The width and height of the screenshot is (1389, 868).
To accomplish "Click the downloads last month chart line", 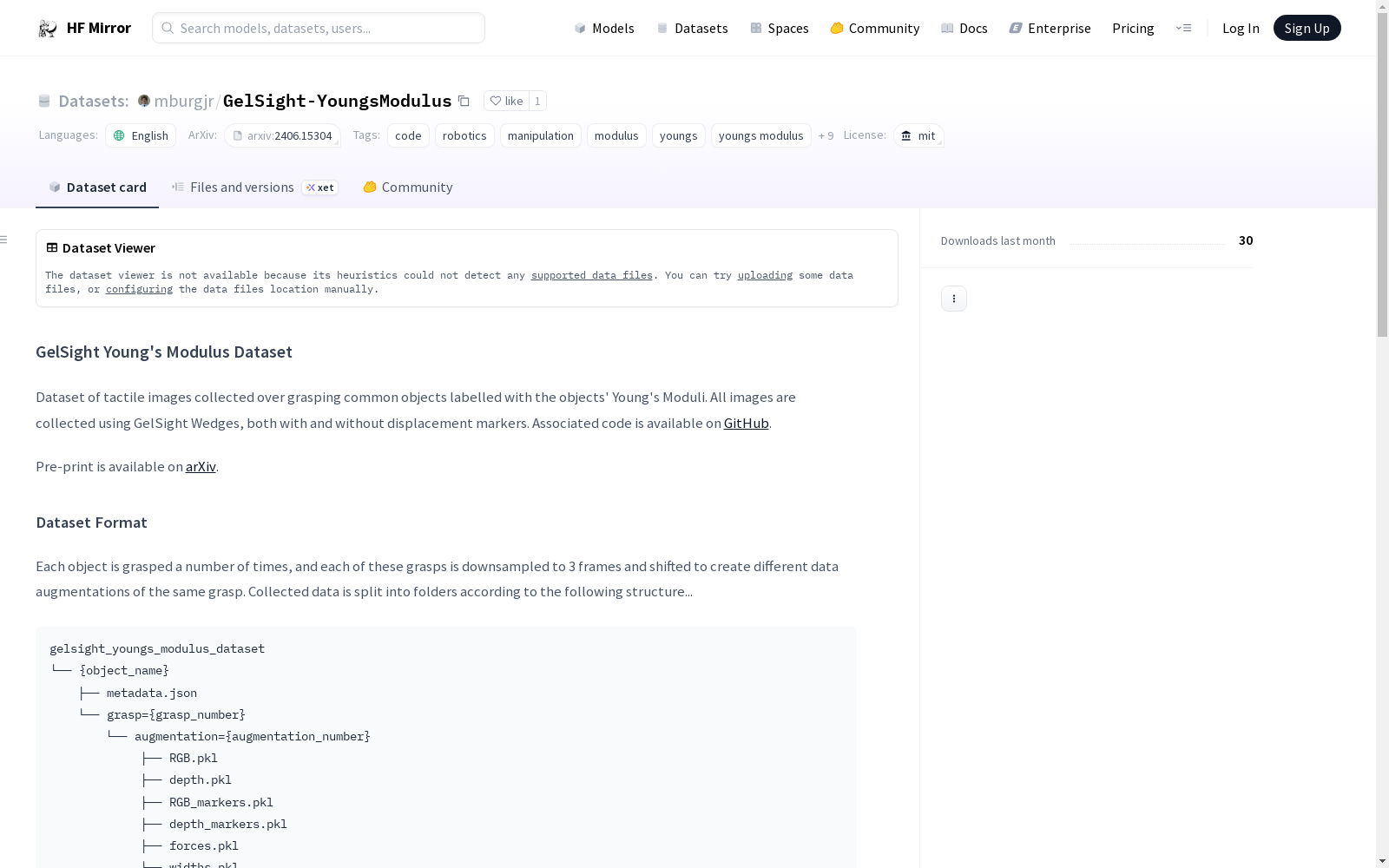I will [1147, 244].
